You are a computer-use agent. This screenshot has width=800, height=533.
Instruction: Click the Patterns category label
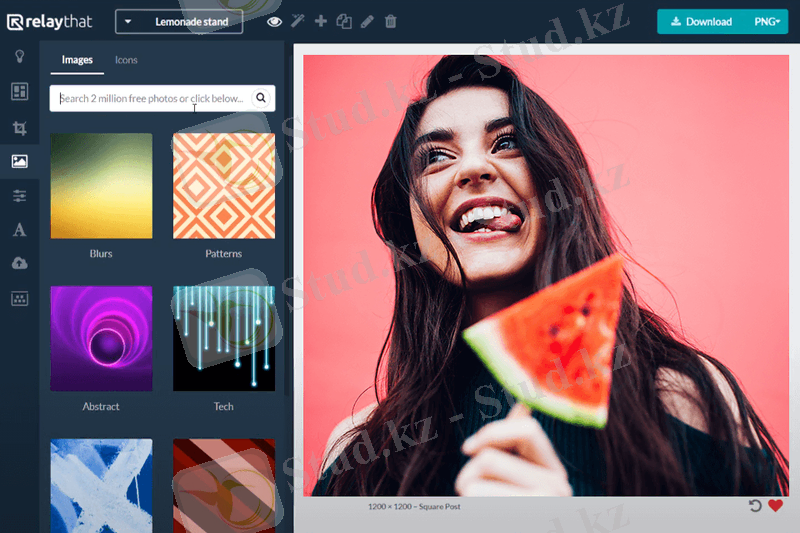[223, 253]
